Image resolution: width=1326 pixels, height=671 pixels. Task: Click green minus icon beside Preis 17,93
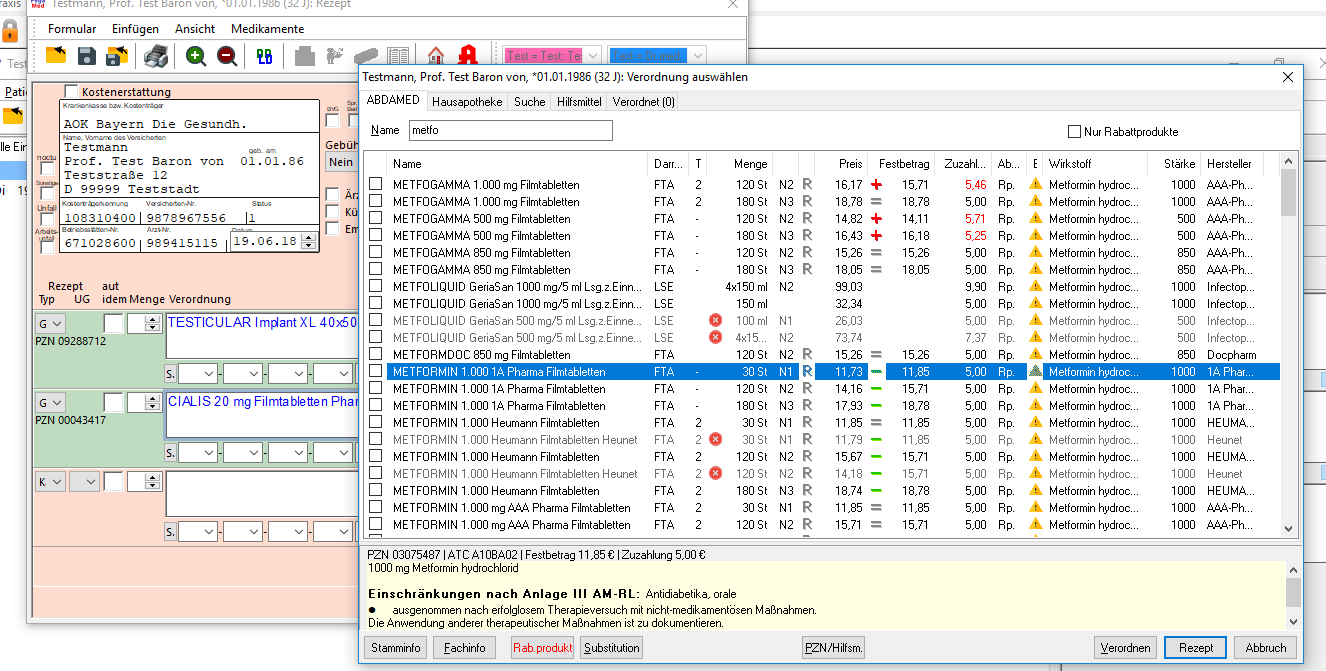point(876,405)
